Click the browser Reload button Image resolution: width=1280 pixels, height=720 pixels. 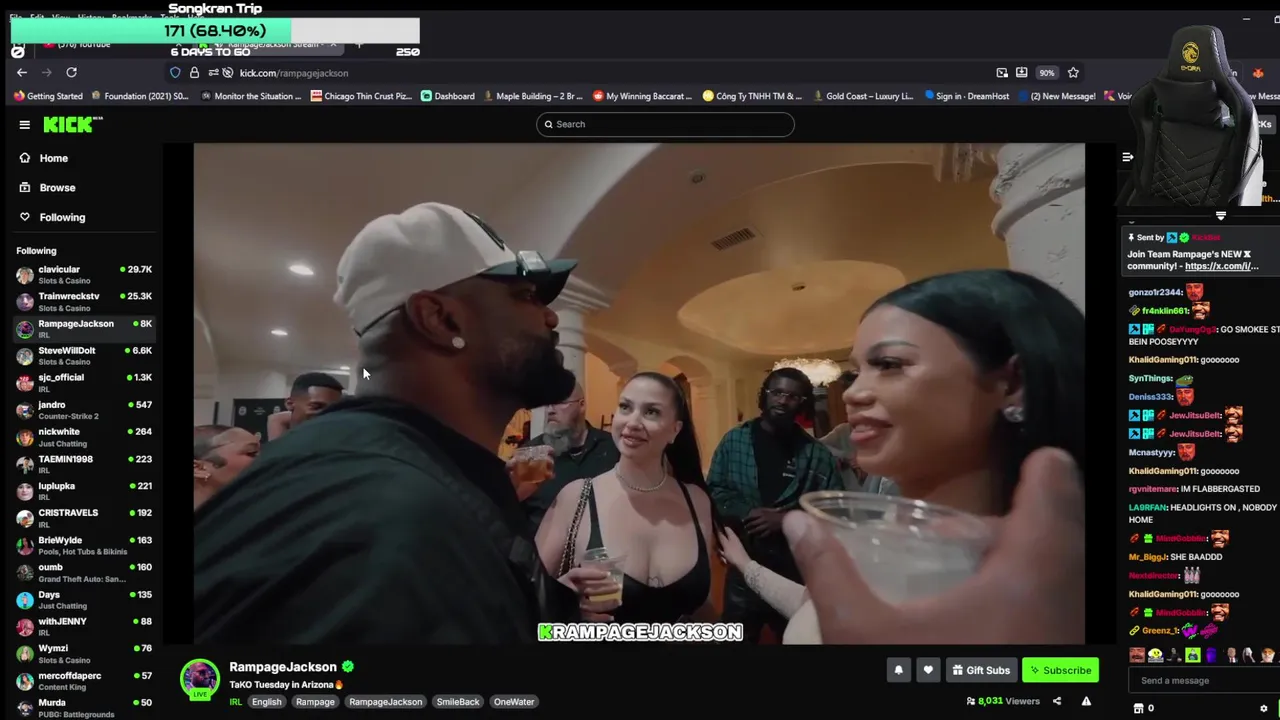[x=71, y=72]
